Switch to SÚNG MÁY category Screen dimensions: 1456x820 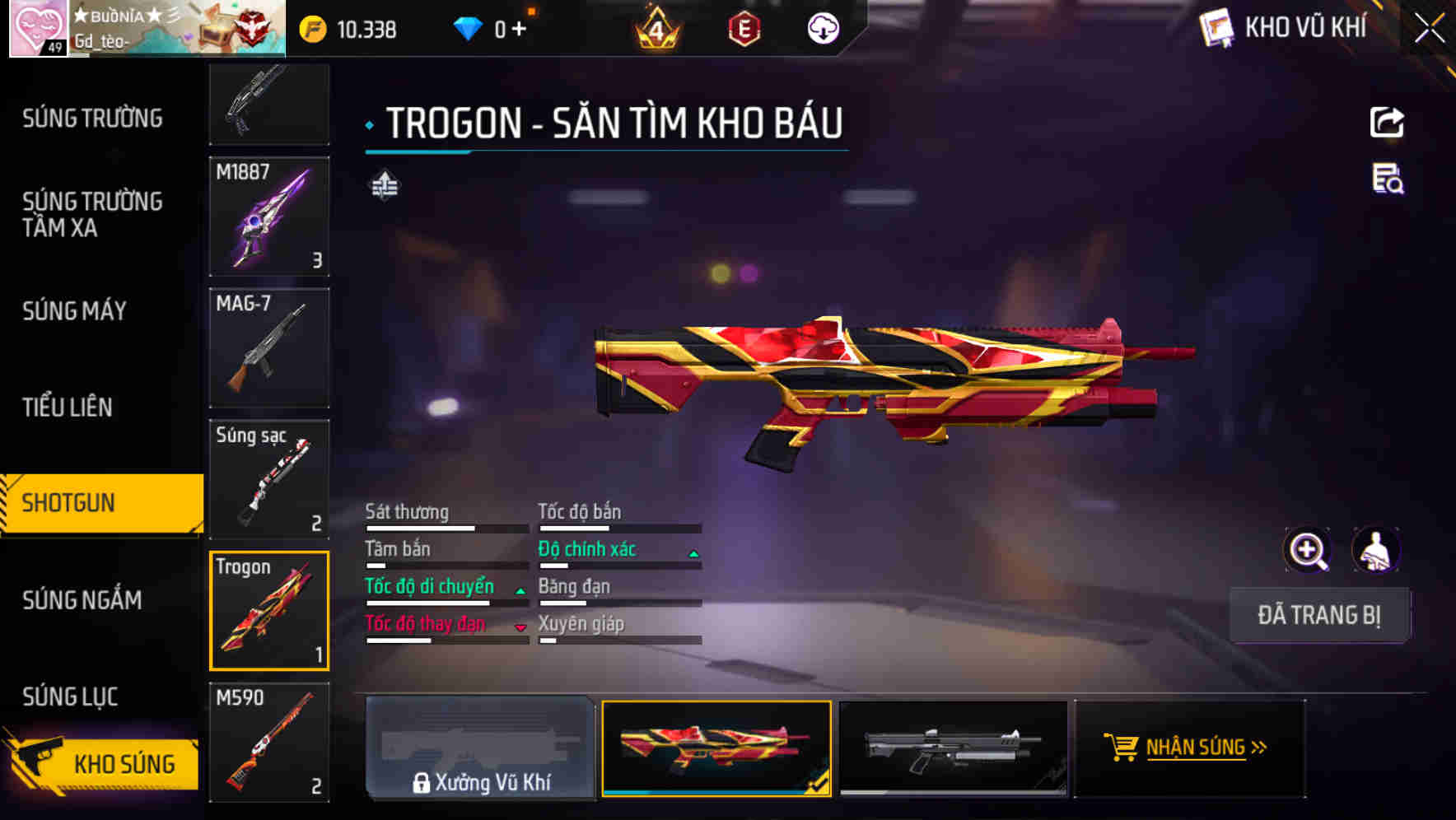(x=74, y=311)
